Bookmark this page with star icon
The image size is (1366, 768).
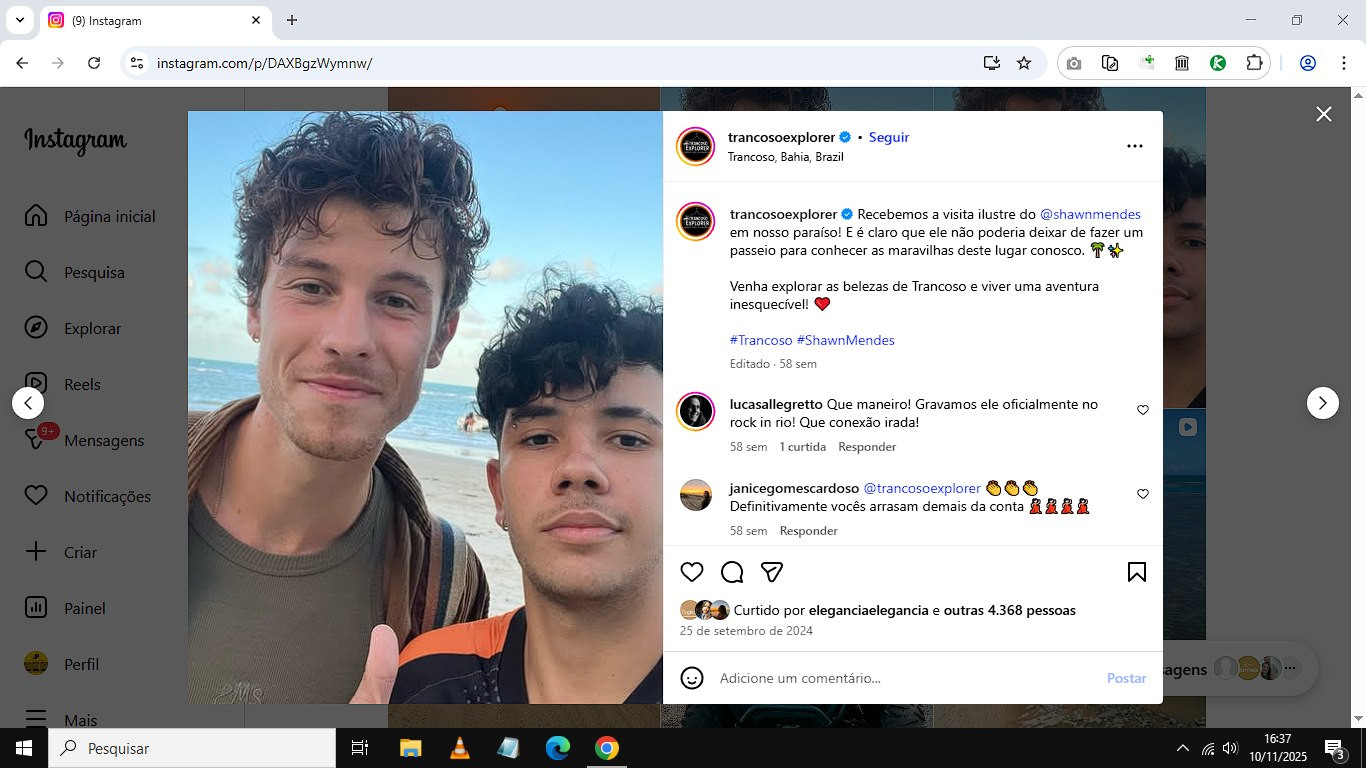click(1024, 63)
